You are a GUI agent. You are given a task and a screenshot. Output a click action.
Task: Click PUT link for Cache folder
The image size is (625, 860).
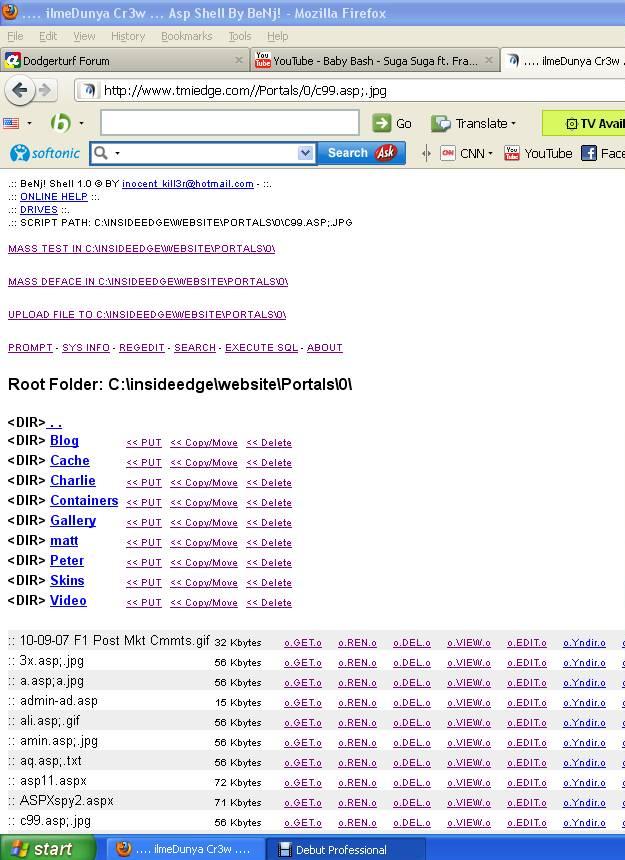pyautogui.click(x=144, y=463)
